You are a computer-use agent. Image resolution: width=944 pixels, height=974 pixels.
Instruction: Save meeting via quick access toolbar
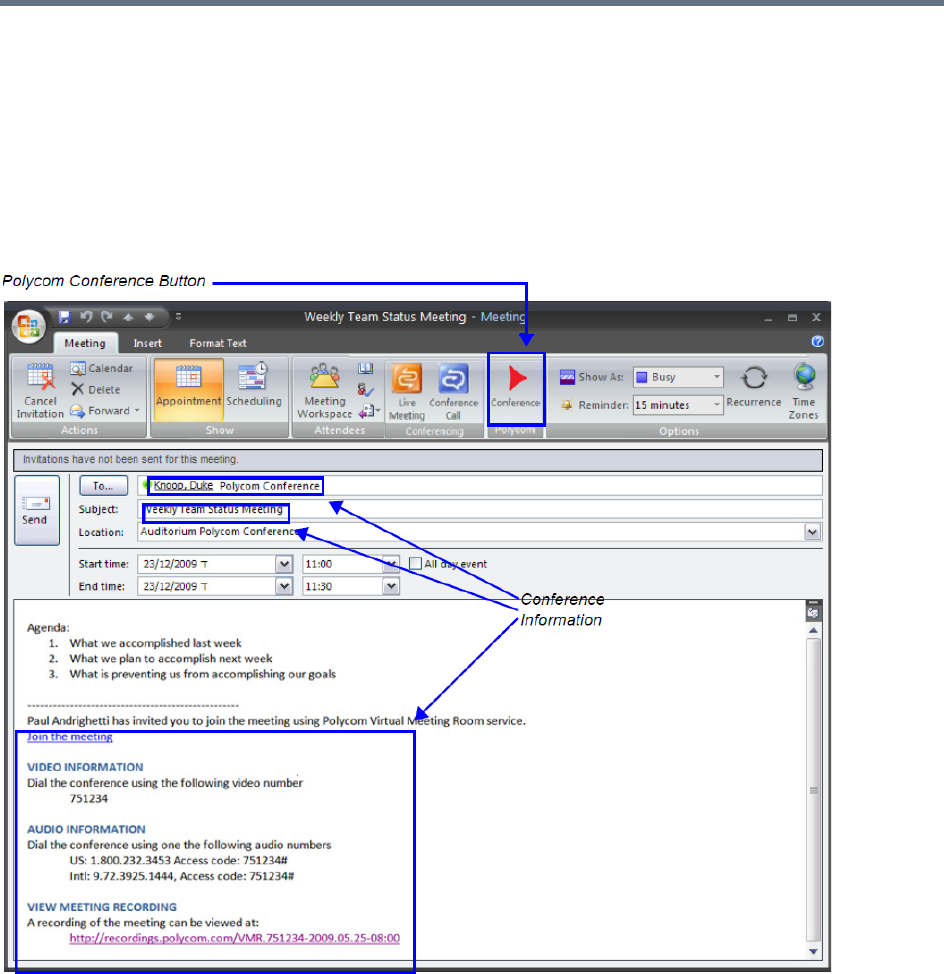(65, 317)
